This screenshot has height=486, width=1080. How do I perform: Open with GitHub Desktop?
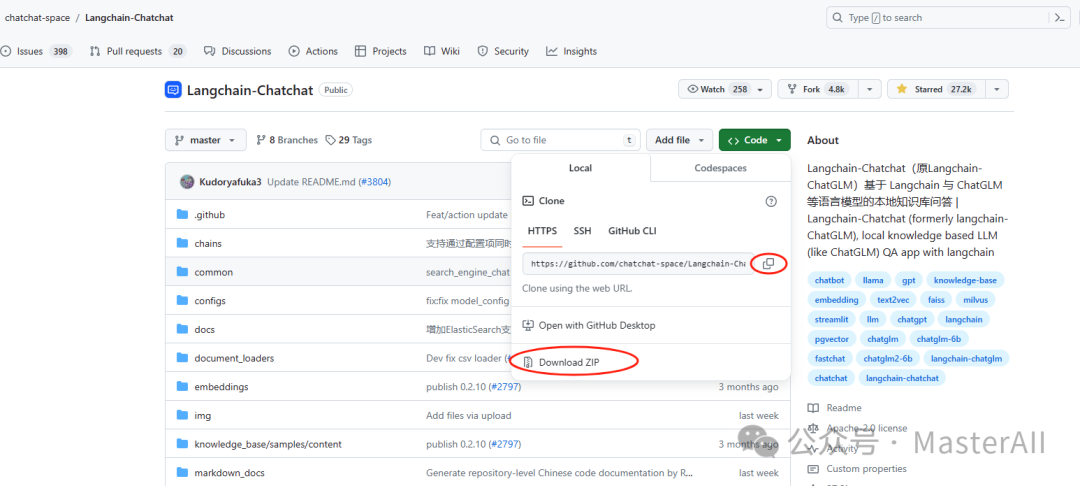coord(589,325)
